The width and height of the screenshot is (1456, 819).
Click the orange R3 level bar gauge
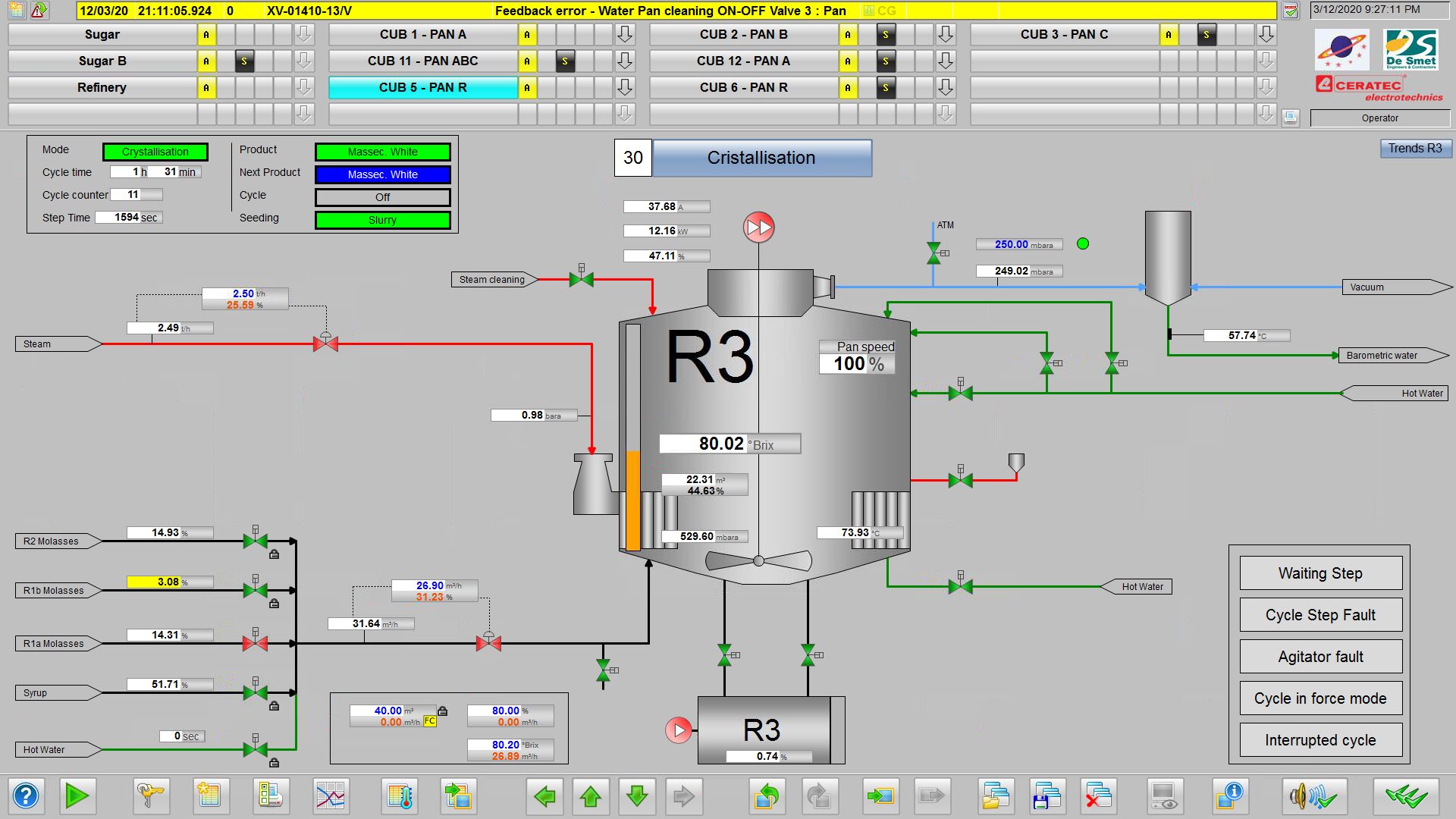pyautogui.click(x=632, y=499)
